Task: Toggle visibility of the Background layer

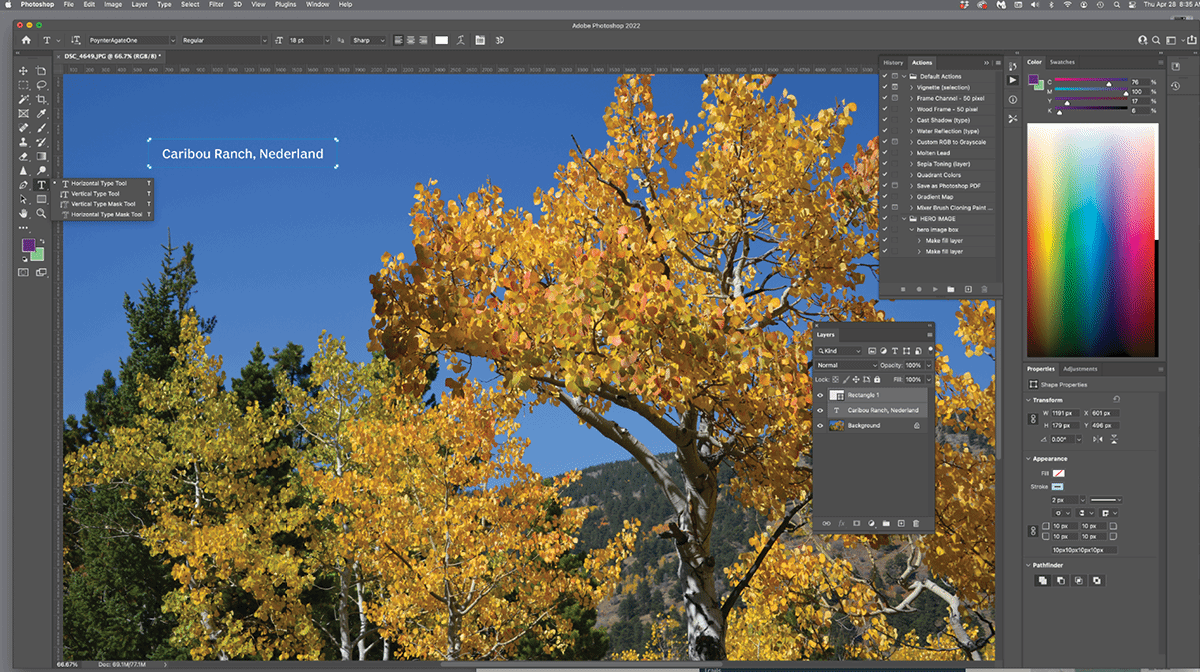Action: (820, 425)
